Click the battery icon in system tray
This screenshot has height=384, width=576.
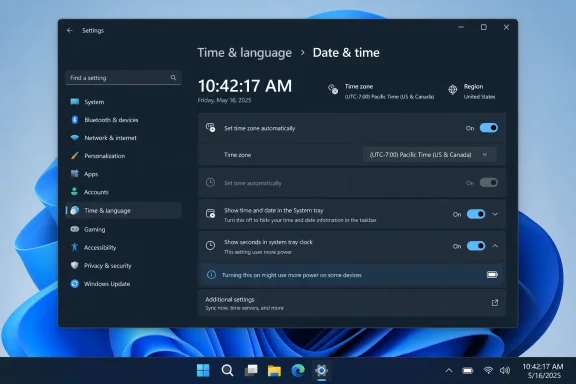[468, 370]
